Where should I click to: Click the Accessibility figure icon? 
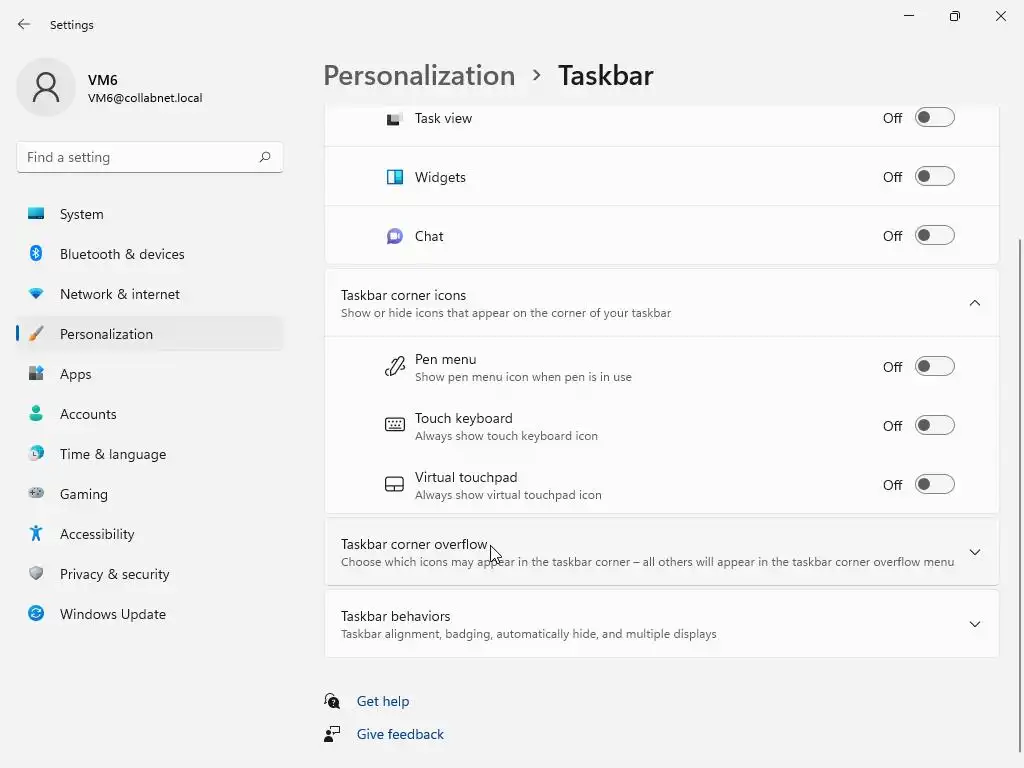36,534
